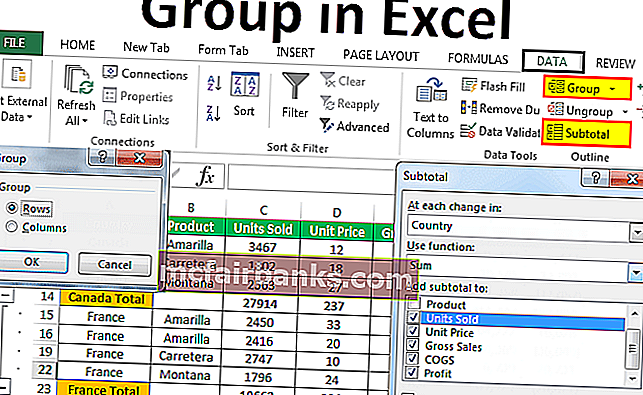Image resolution: width=643 pixels, height=395 pixels.
Task: Switch to the HOME tab
Action: pos(78,45)
